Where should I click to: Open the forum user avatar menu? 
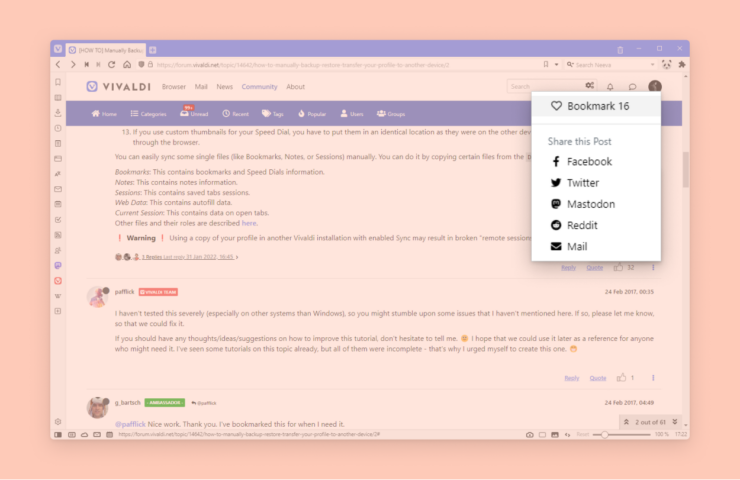[x=655, y=86]
